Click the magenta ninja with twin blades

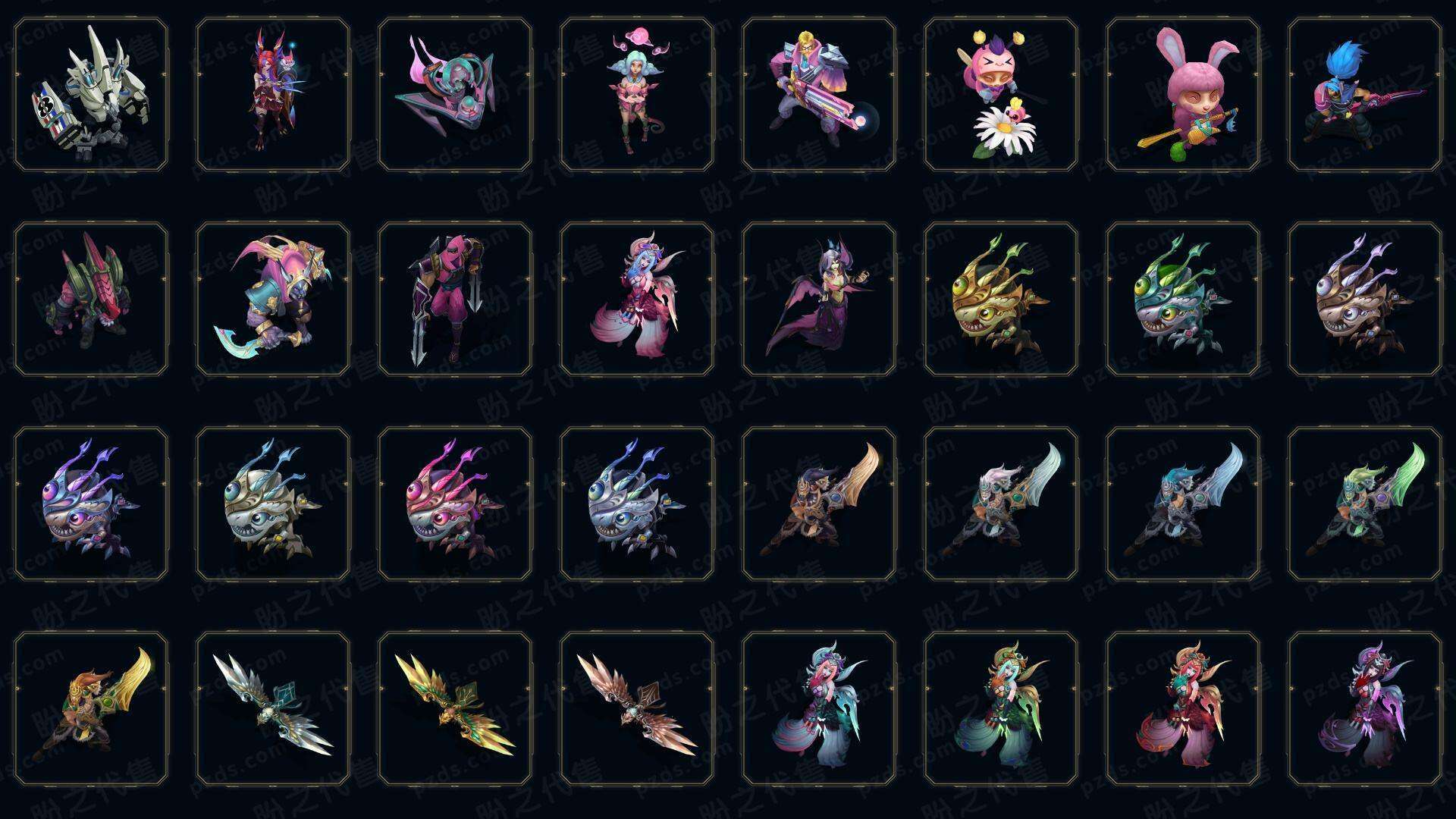click(x=455, y=299)
